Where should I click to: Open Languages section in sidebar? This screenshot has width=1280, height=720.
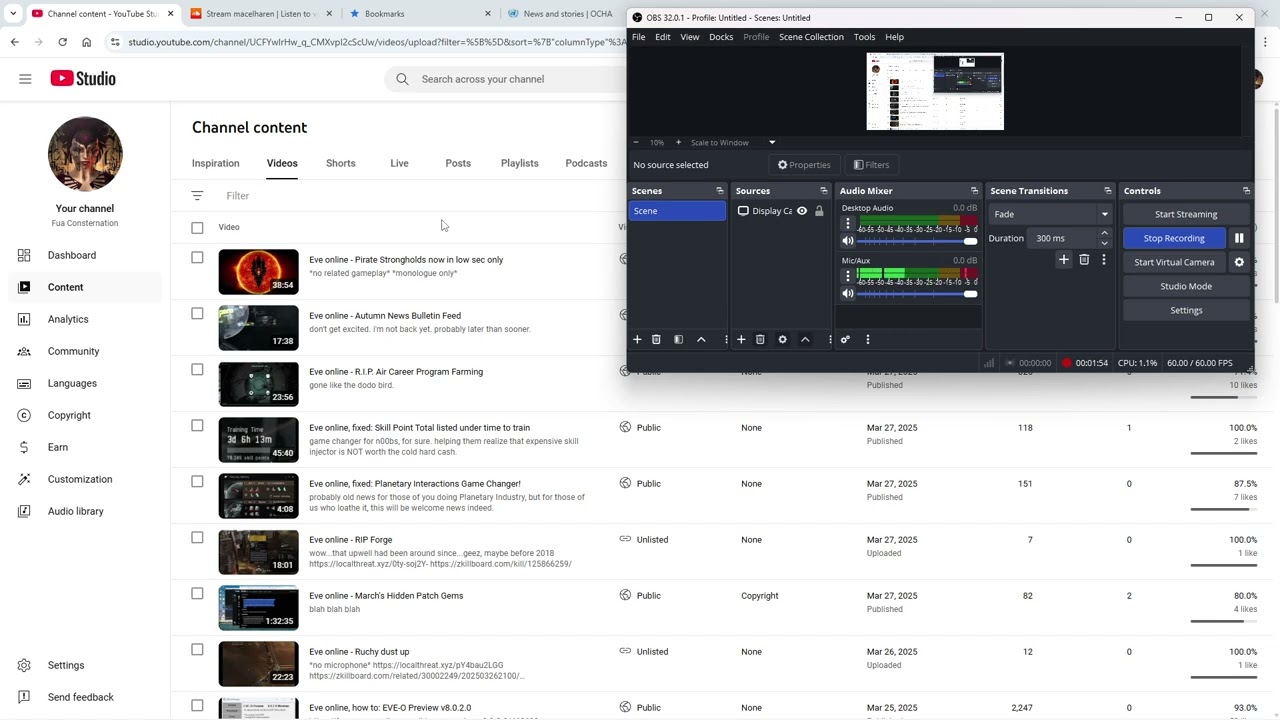pyautogui.click(x=72, y=383)
